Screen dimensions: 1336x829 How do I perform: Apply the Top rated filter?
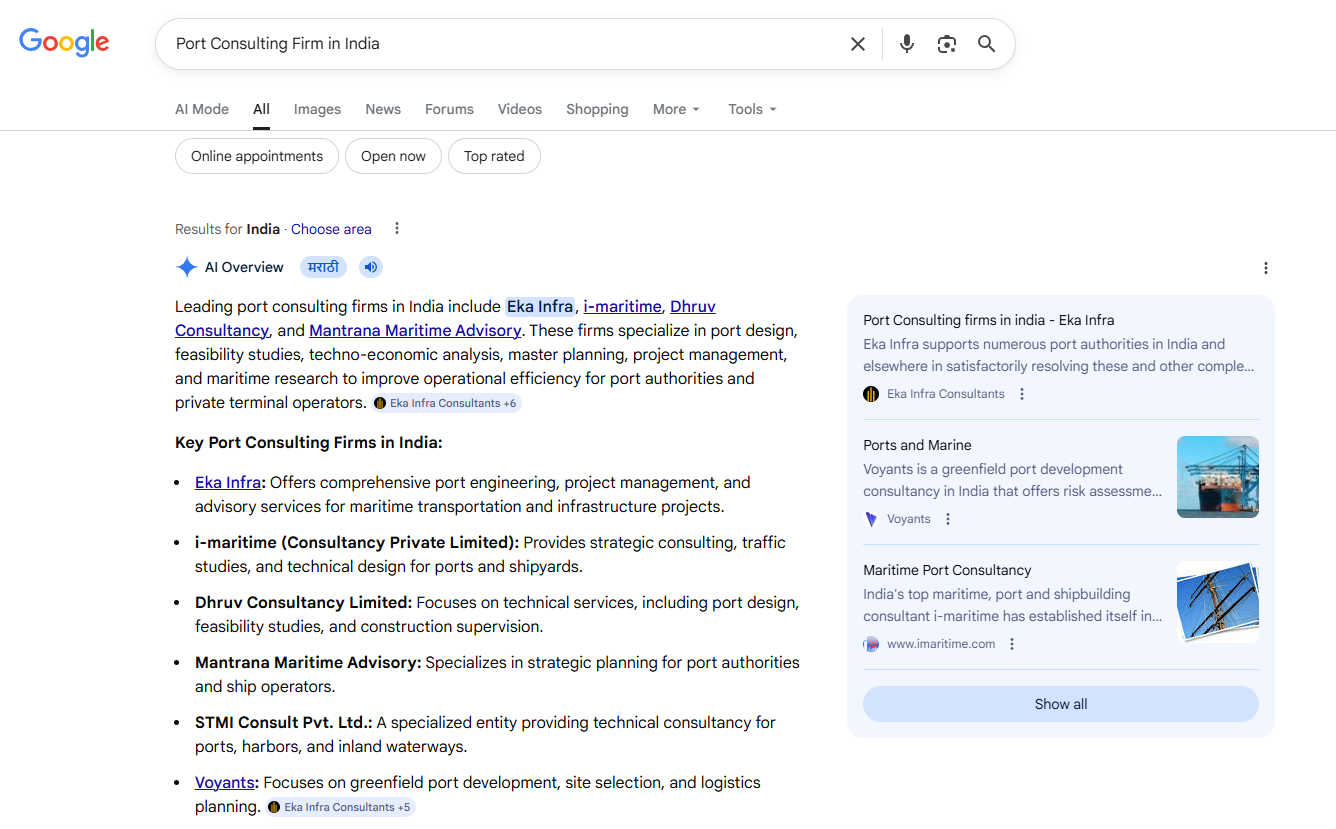pos(494,156)
